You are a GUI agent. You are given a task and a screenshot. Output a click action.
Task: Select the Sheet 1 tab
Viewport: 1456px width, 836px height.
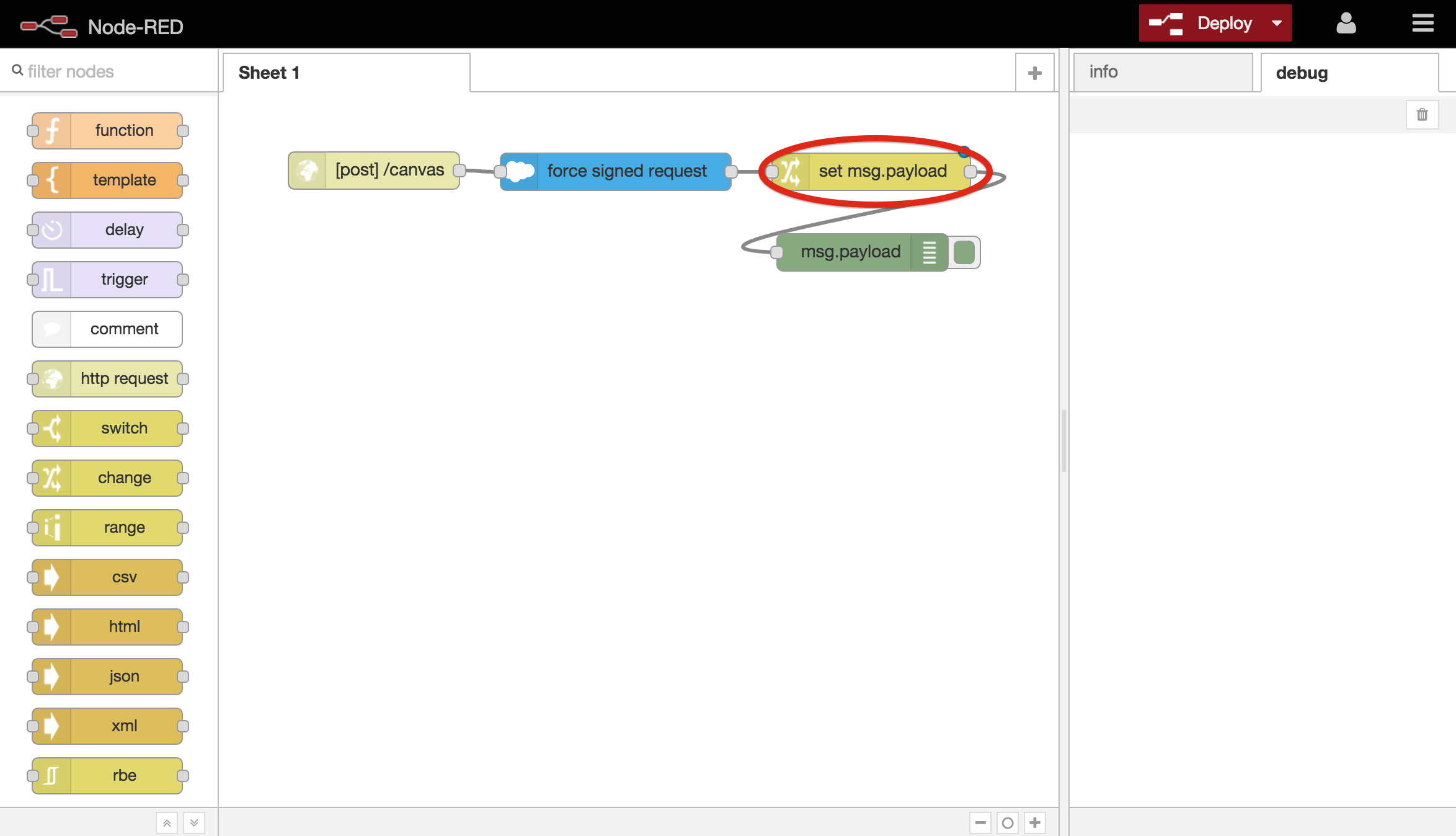(270, 72)
